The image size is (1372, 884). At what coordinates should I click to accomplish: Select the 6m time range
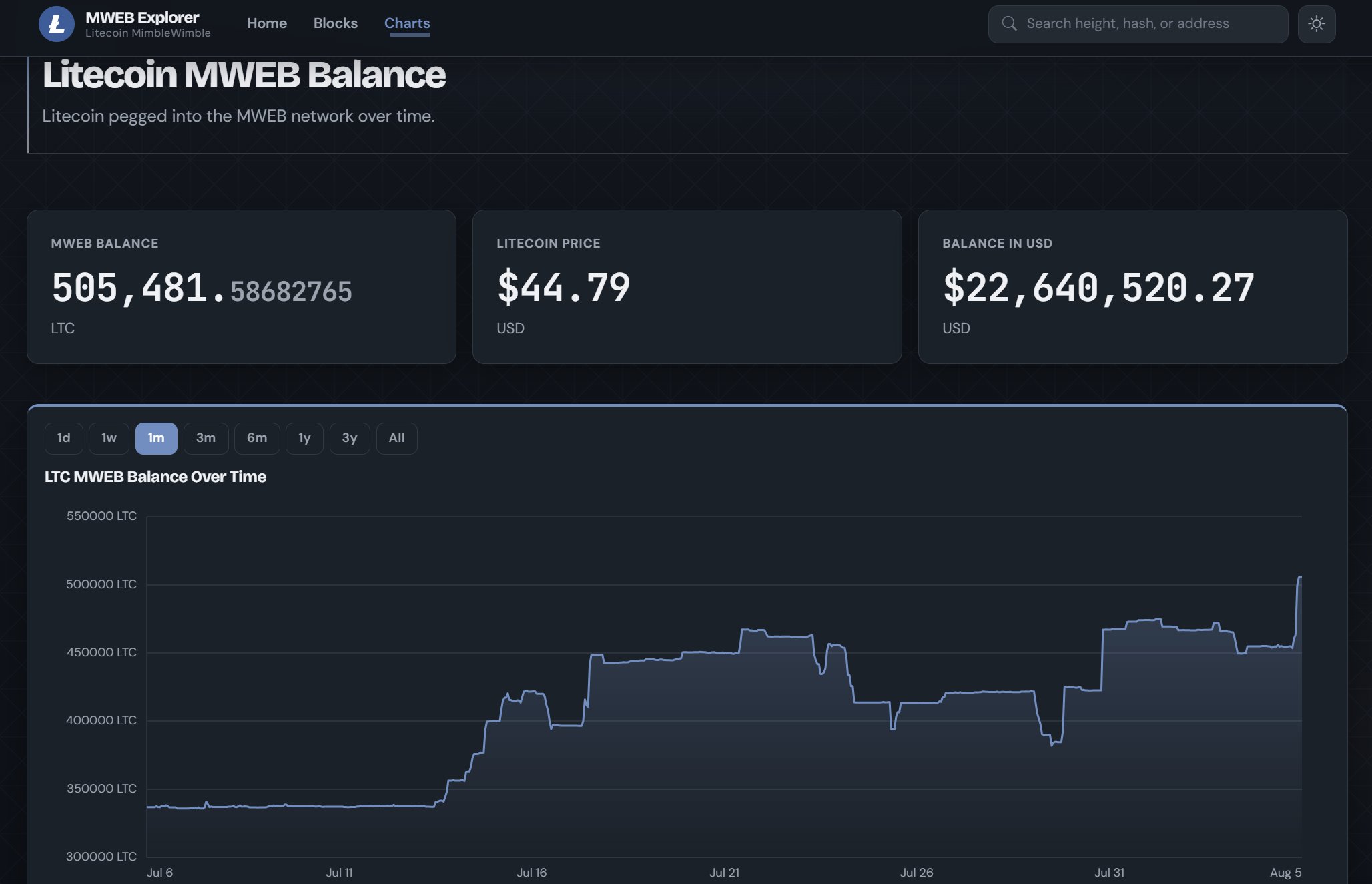tap(257, 438)
